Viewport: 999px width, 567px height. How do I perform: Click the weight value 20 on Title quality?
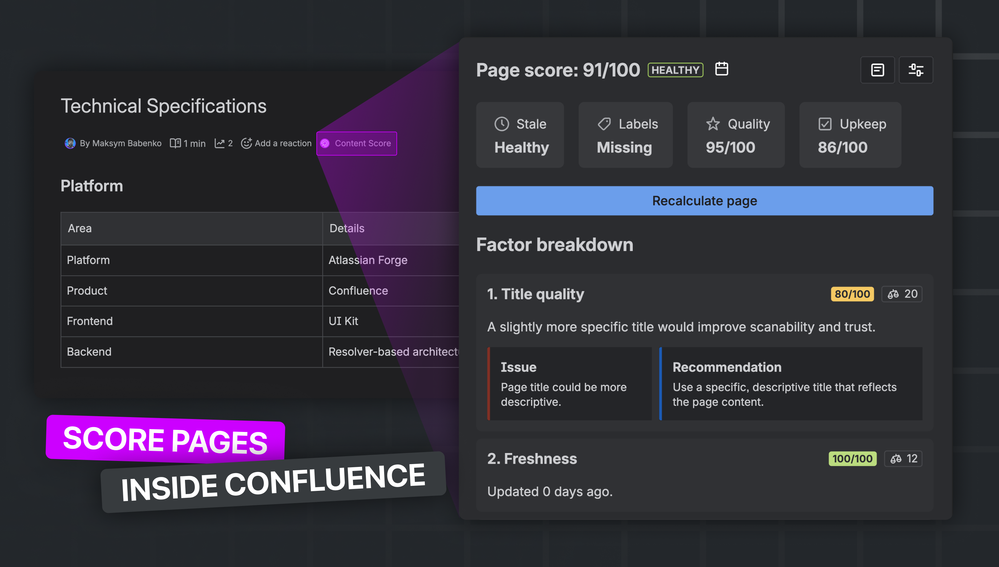[911, 294]
